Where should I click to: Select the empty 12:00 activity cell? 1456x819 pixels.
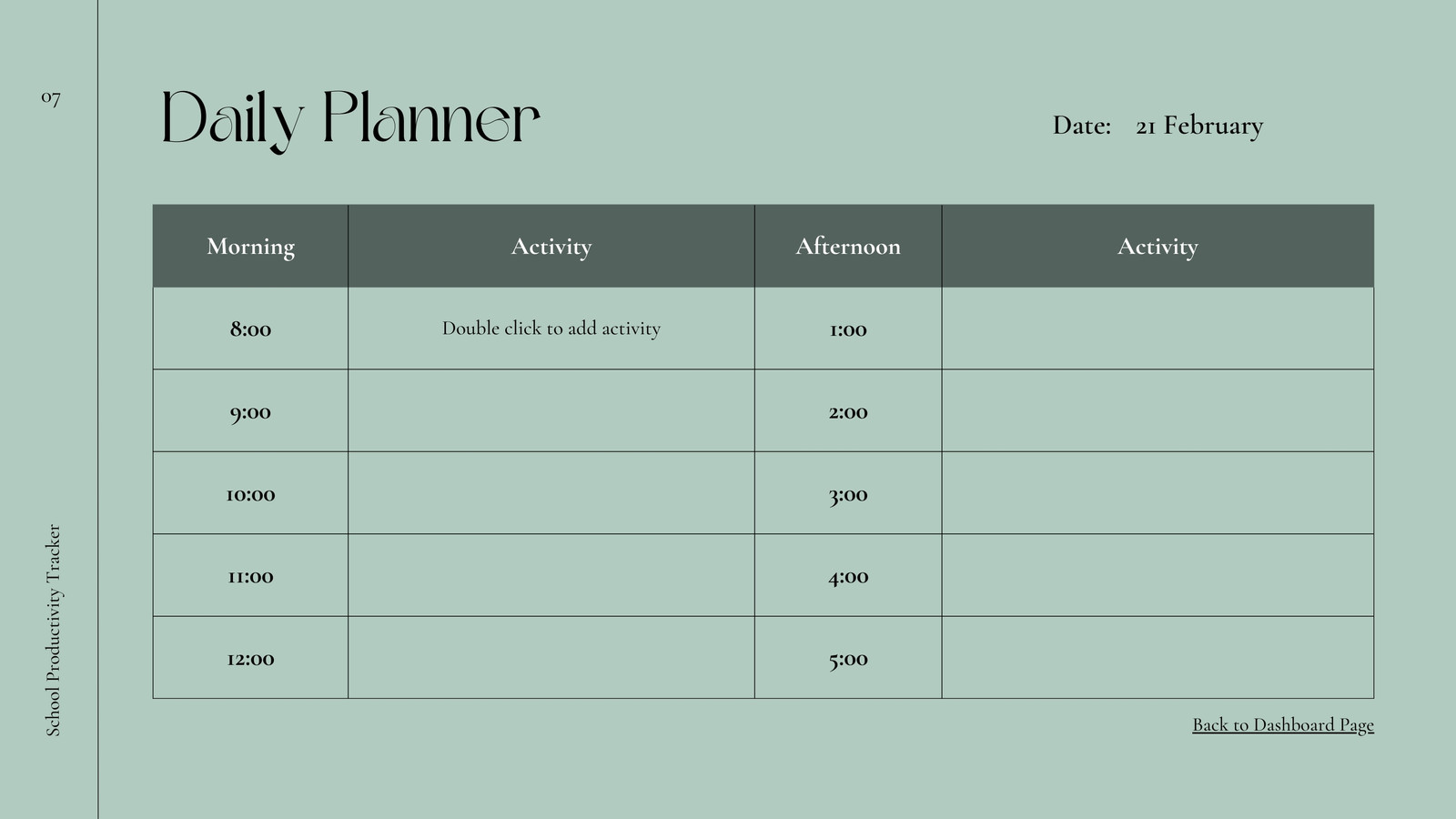tap(551, 658)
